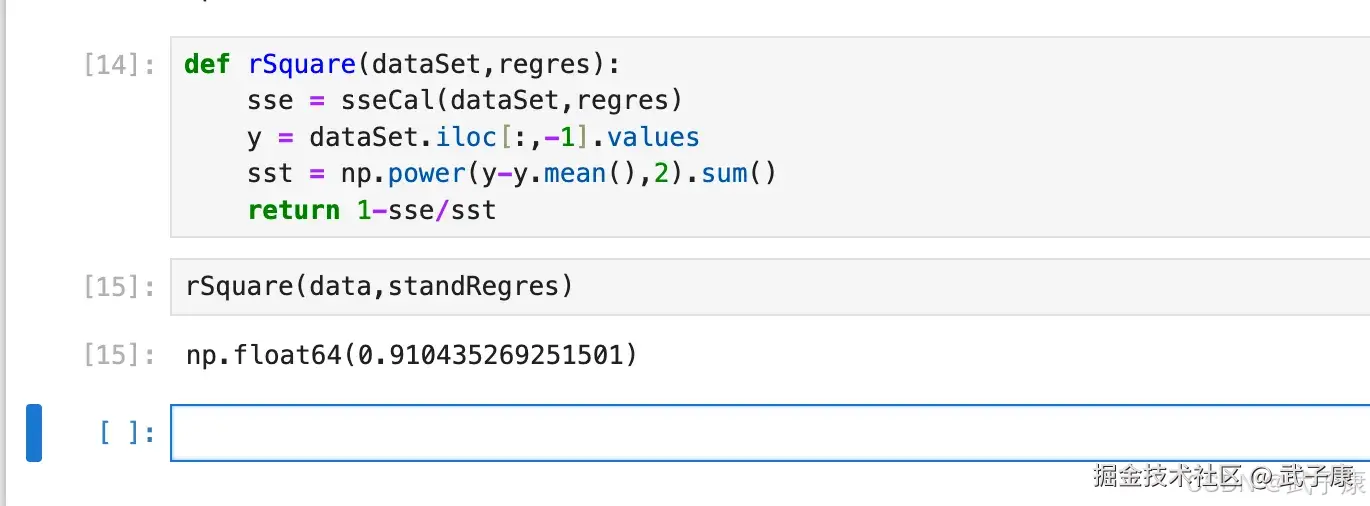The image size is (1370, 506).
Task: Click the "power" method in sst line
Action: (x=427, y=174)
